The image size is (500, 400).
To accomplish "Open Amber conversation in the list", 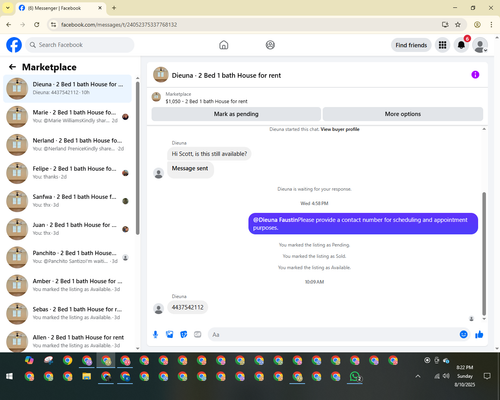I will coord(67,285).
